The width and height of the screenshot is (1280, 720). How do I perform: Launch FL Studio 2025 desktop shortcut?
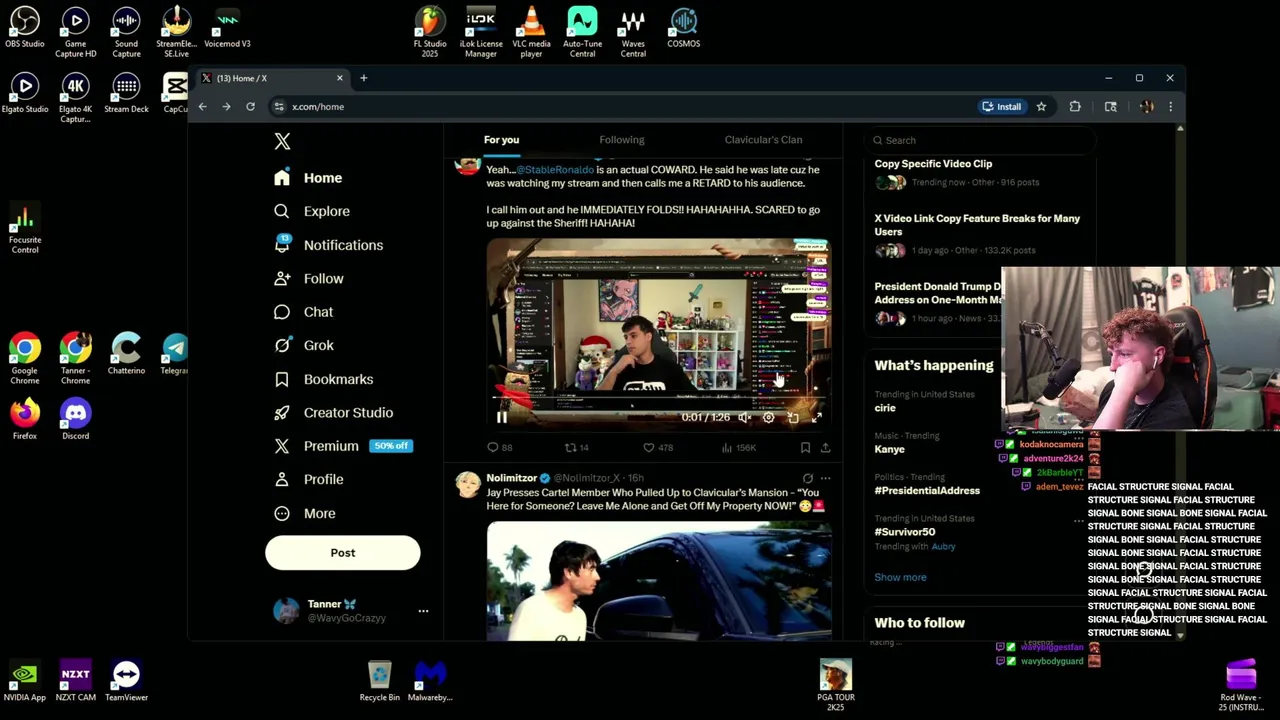430,32
